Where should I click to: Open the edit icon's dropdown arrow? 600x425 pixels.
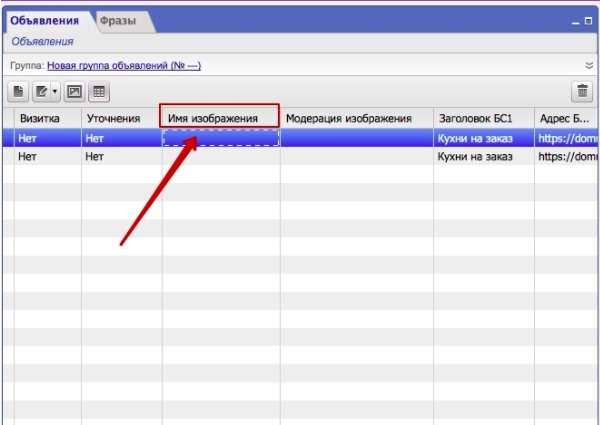tap(55, 92)
